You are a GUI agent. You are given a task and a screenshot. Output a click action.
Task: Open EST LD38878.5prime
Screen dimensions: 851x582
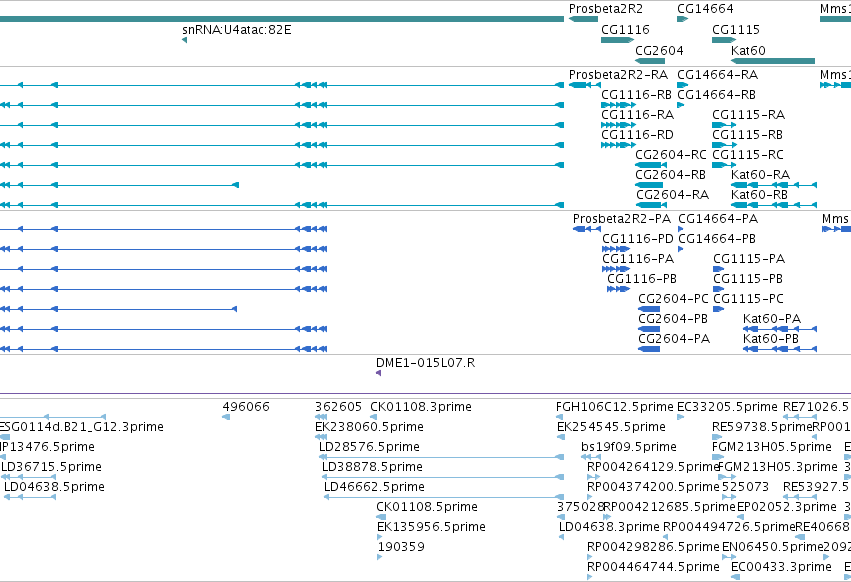click(372, 467)
